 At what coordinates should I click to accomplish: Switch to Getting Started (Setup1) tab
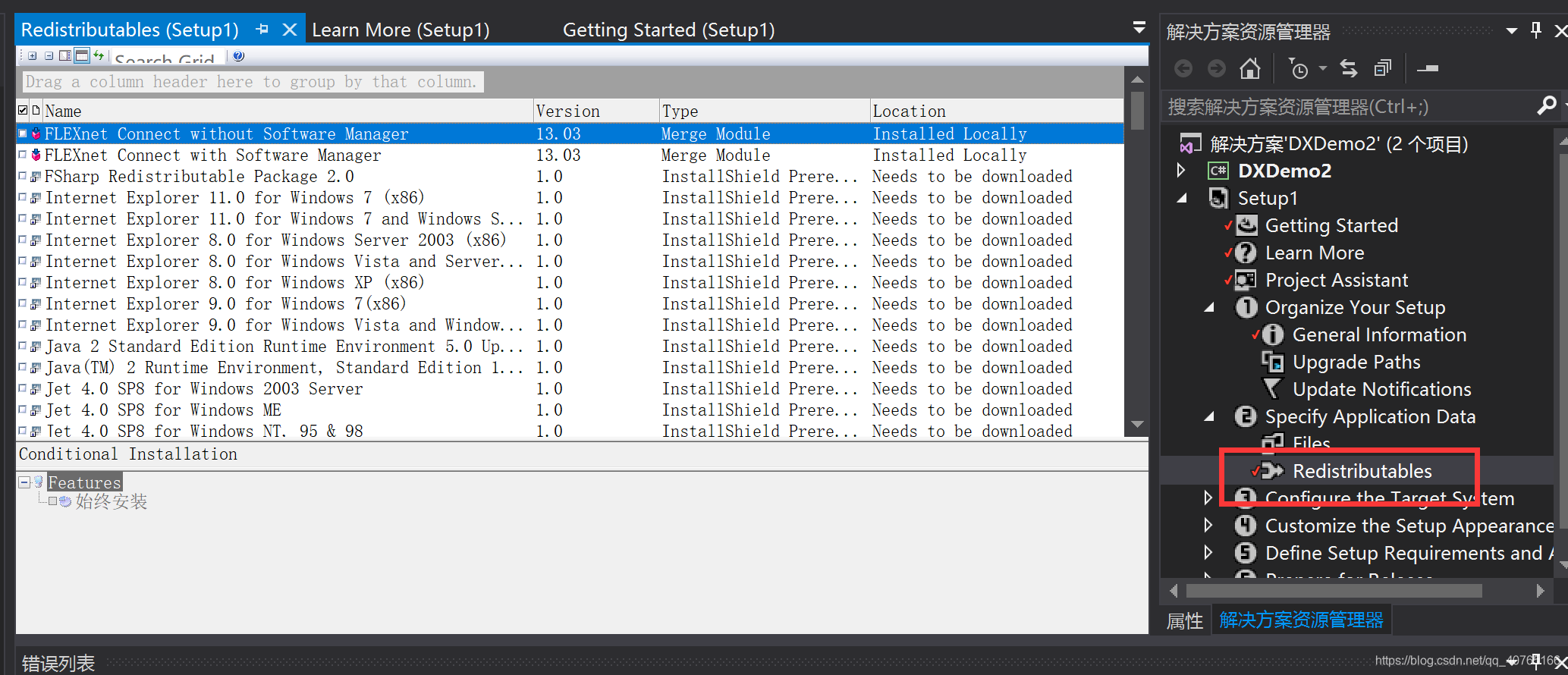(668, 30)
